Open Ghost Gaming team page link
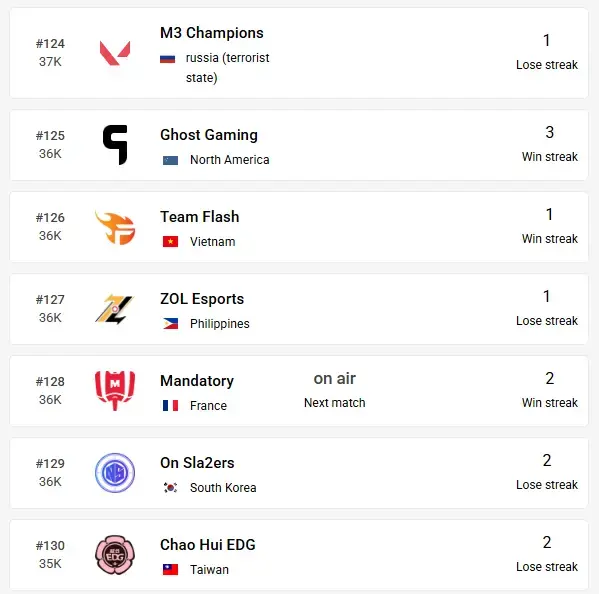The width and height of the screenshot is (599, 594). coord(209,135)
